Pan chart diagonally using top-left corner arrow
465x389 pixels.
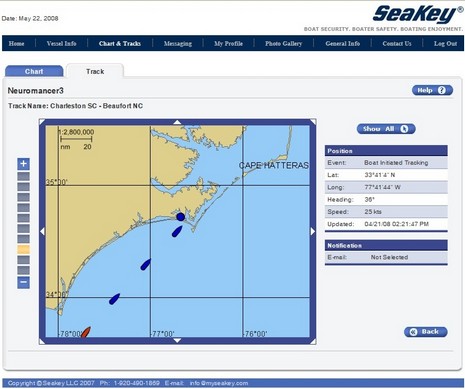click(x=42, y=122)
